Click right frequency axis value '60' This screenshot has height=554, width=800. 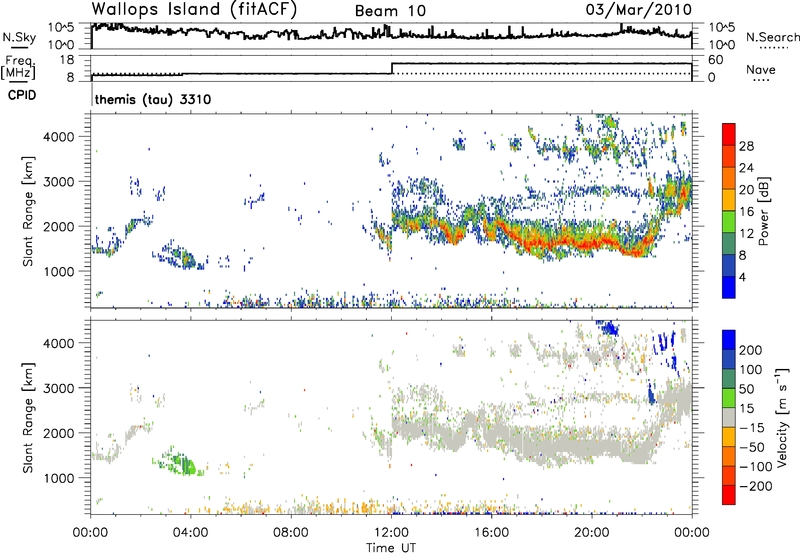[715, 60]
